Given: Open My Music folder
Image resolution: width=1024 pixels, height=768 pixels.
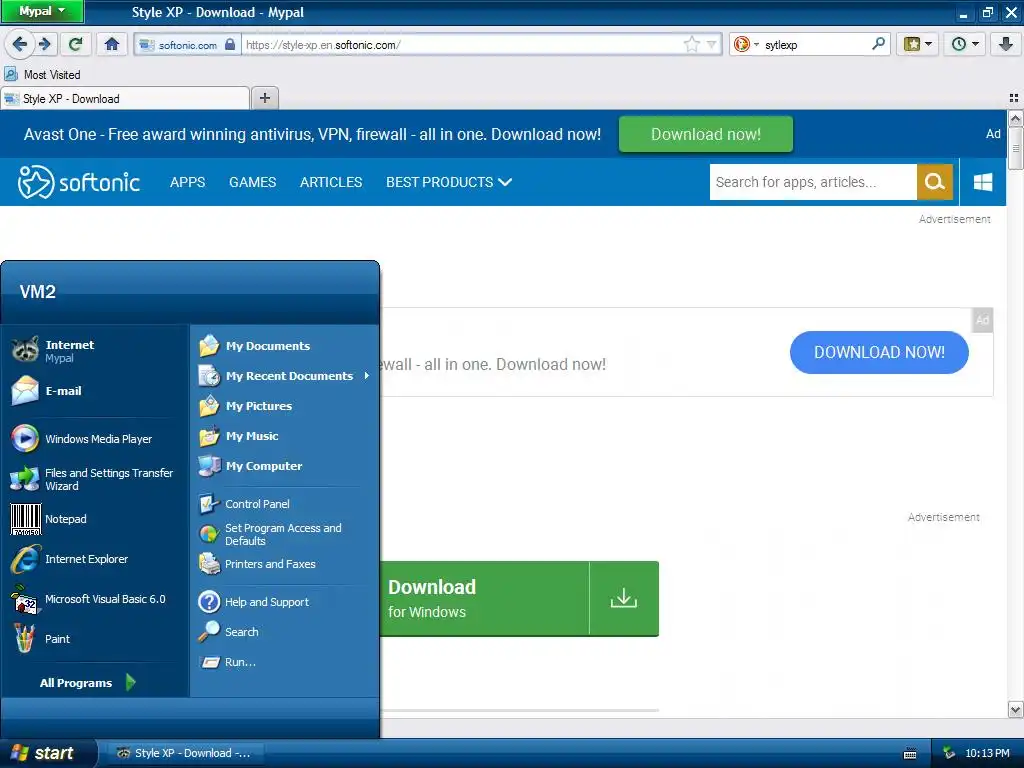Looking at the screenshot, I should click(285, 436).
